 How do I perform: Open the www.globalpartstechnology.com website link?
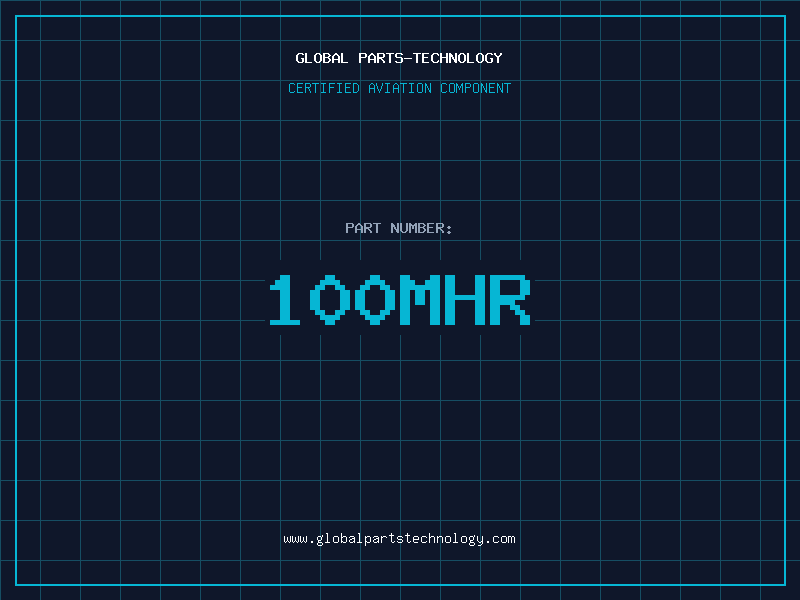399,538
